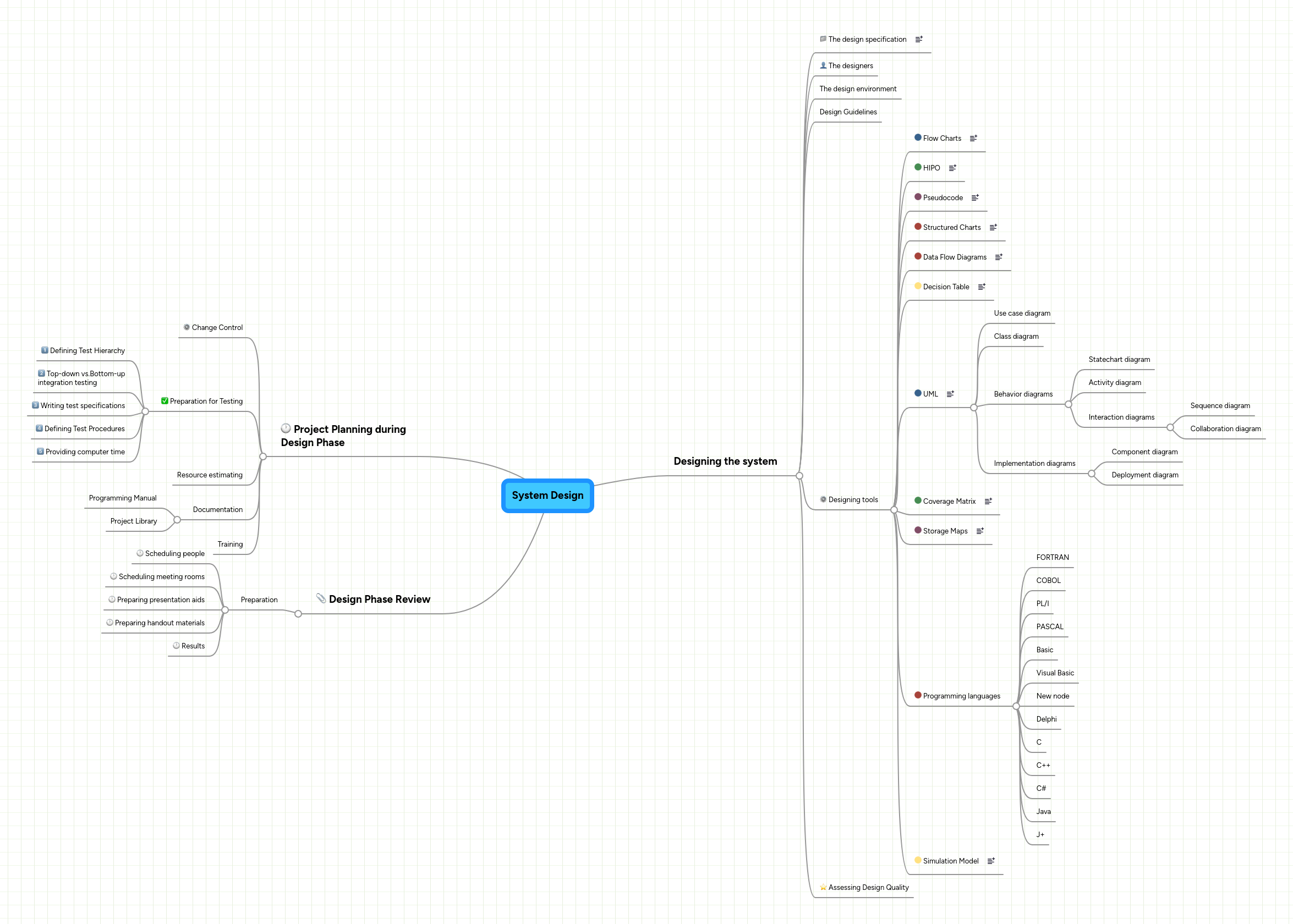Click the book icon on The design specification

pos(823,39)
